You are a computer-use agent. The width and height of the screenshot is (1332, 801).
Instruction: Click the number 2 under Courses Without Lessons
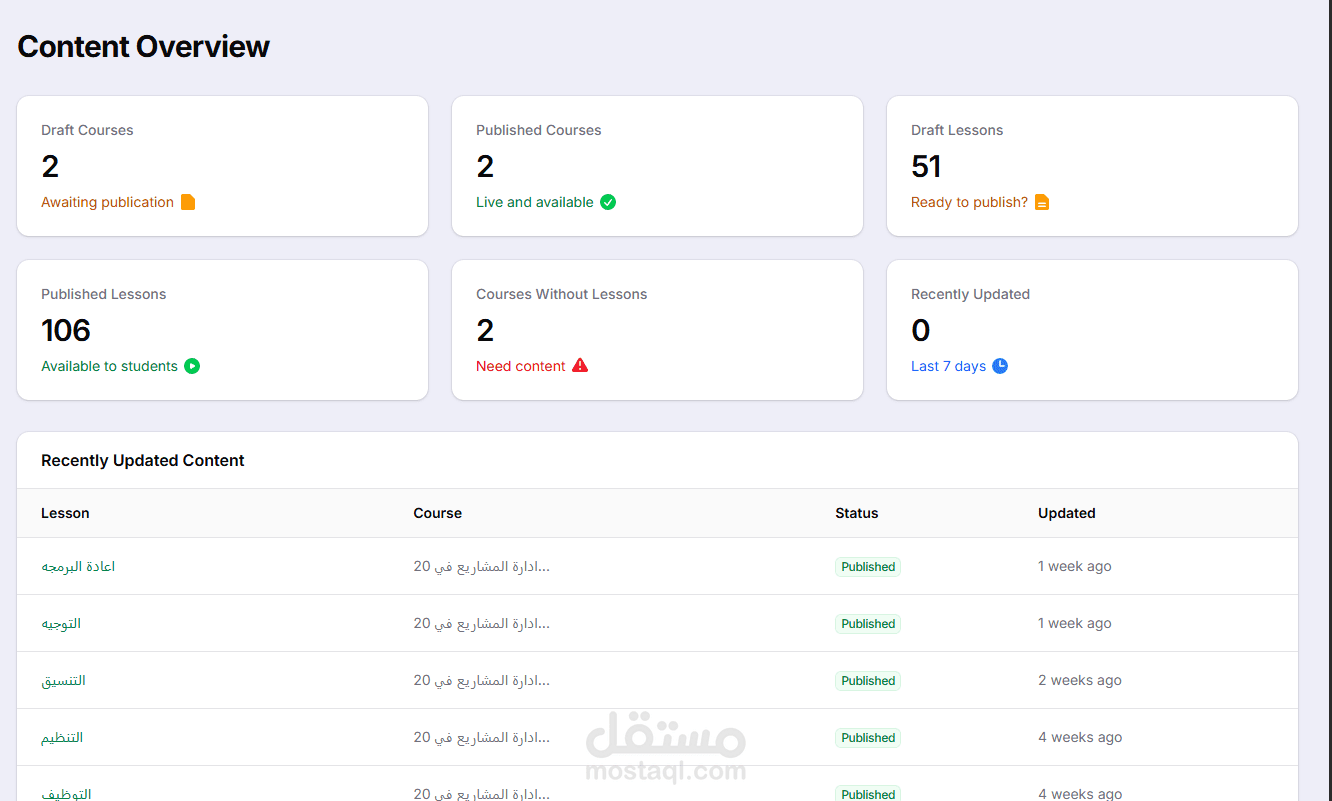(485, 330)
